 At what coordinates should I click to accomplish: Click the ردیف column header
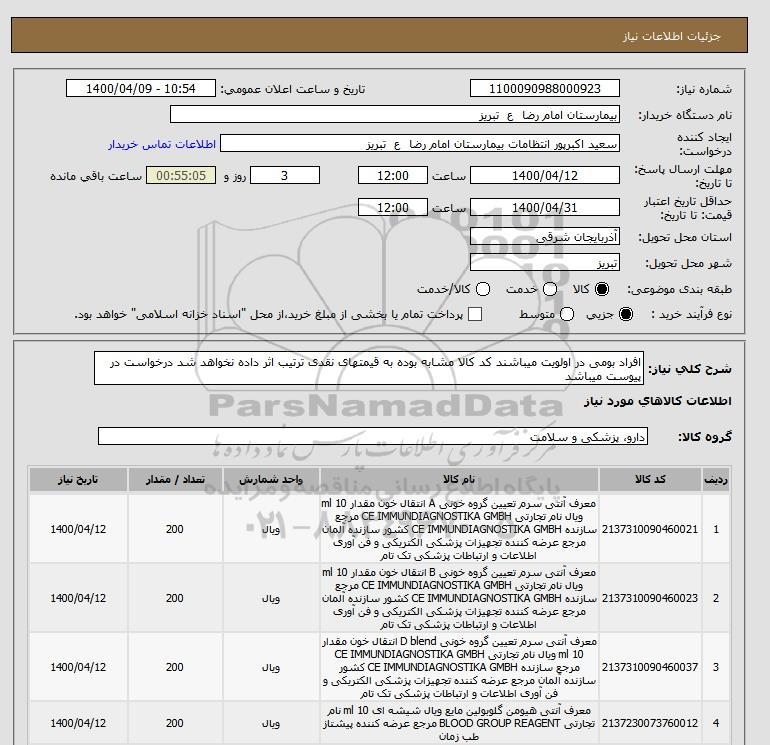(x=715, y=479)
